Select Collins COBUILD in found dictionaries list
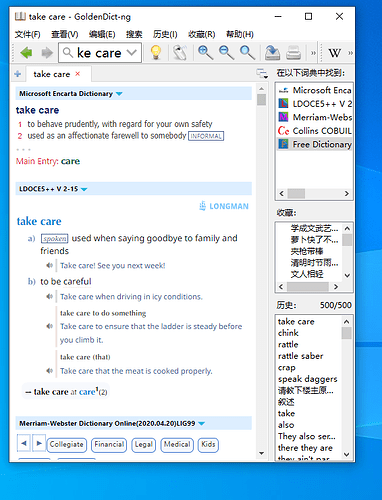Screen dimensions: 382x500 315,131
